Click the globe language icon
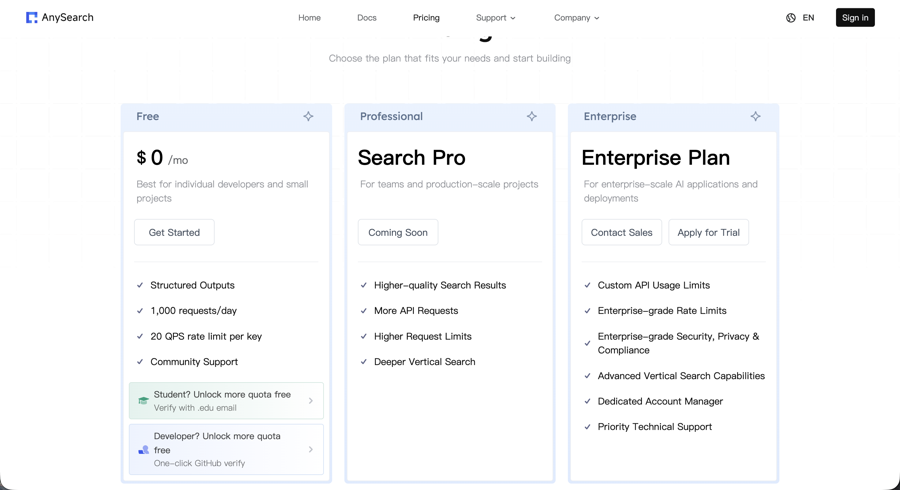The width and height of the screenshot is (900, 490). (x=791, y=18)
